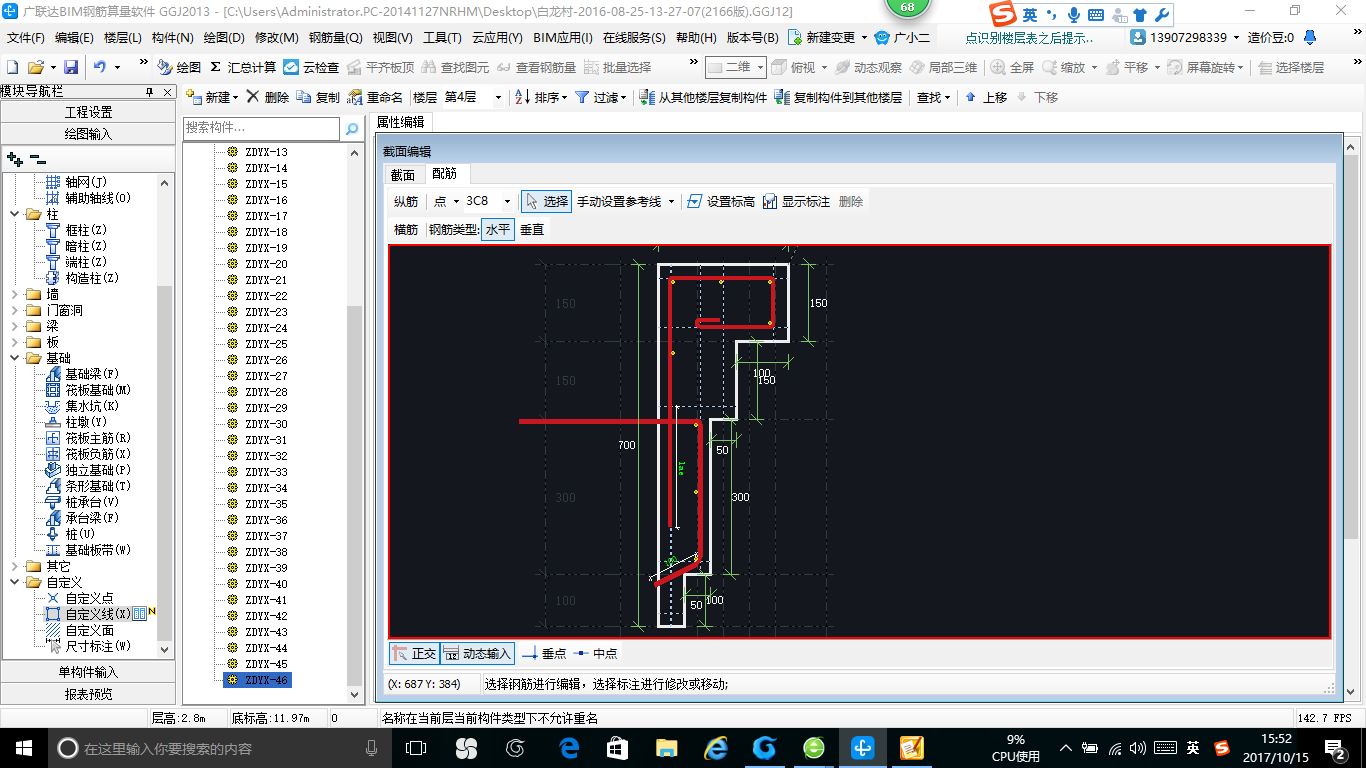Toggle 动态输入 dynamic input
This screenshot has height=768, width=1366.
tap(477, 653)
